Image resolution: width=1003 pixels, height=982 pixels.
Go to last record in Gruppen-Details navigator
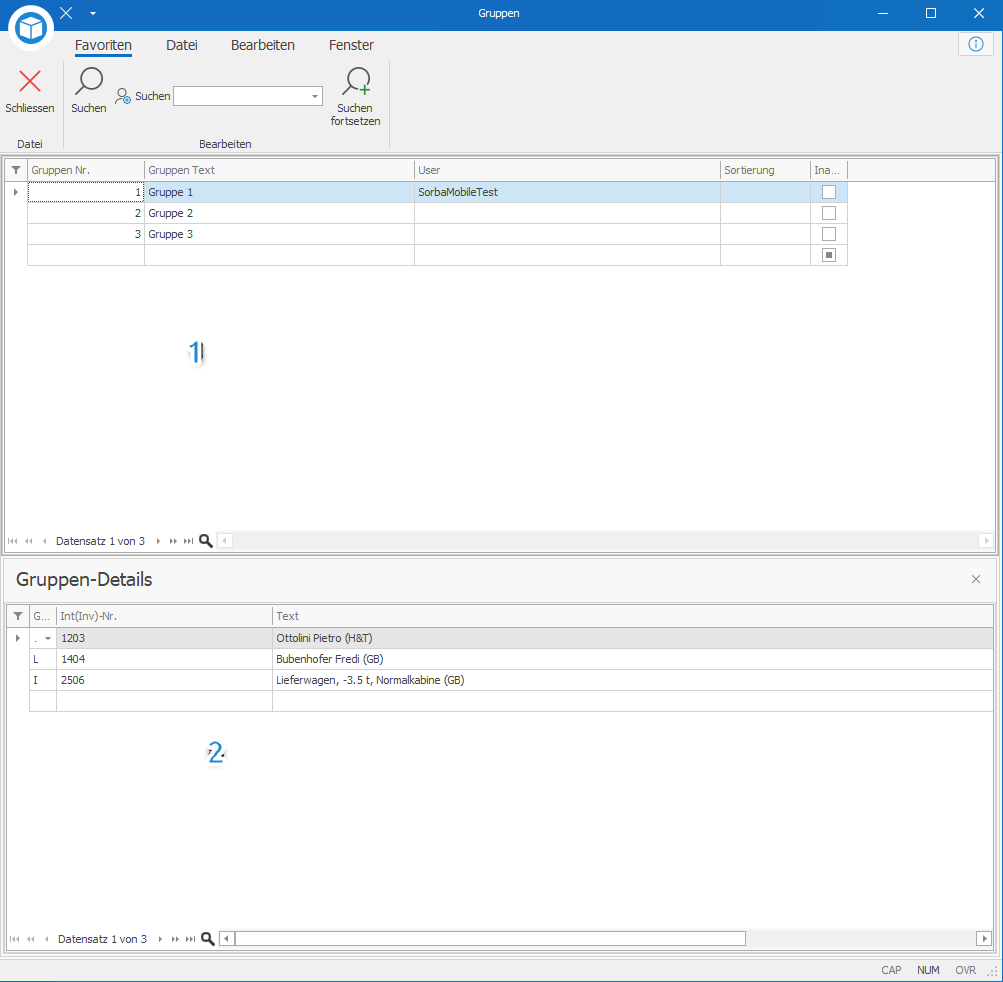[x=190, y=939]
